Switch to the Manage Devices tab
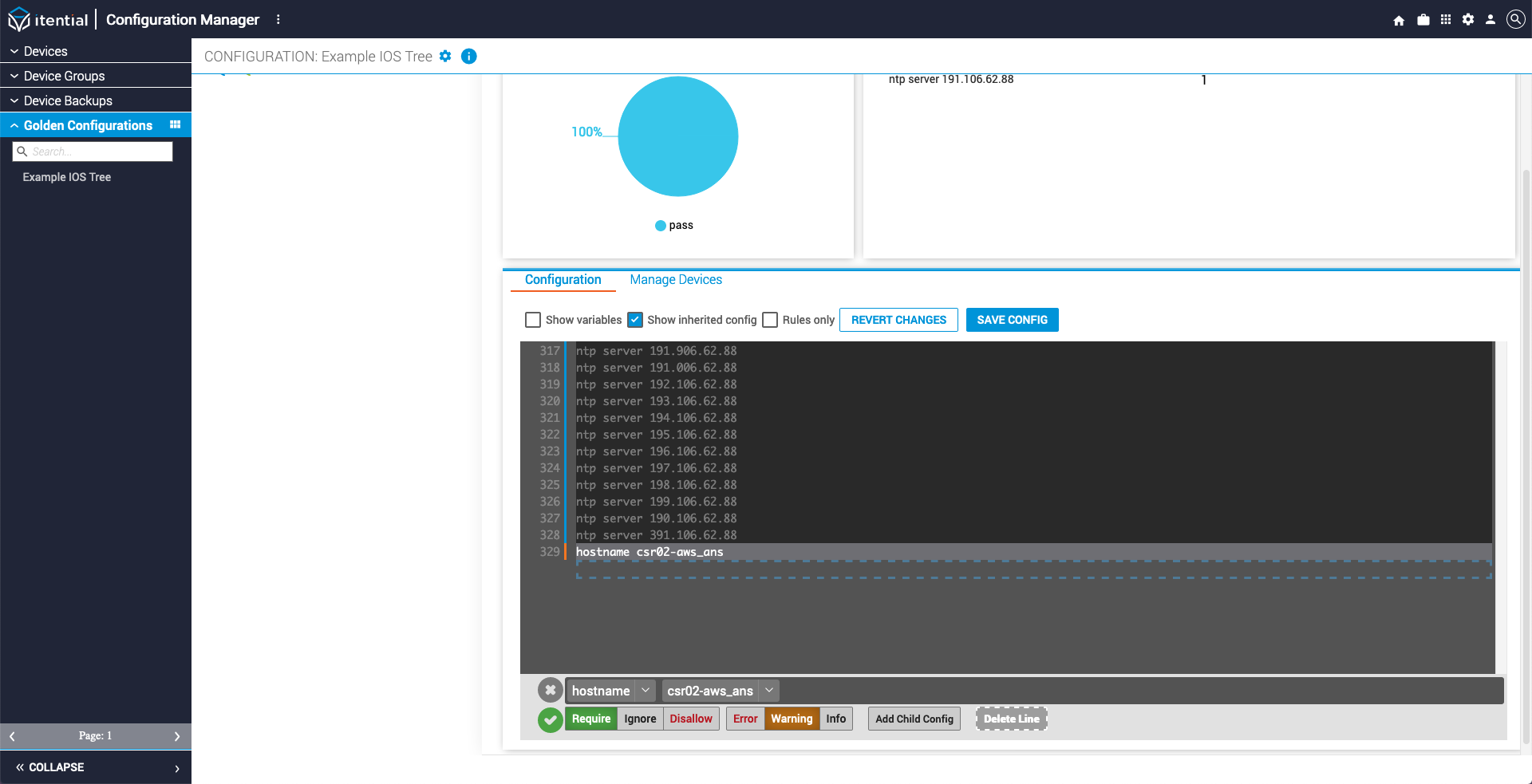The width and height of the screenshot is (1532, 784). pos(676,280)
